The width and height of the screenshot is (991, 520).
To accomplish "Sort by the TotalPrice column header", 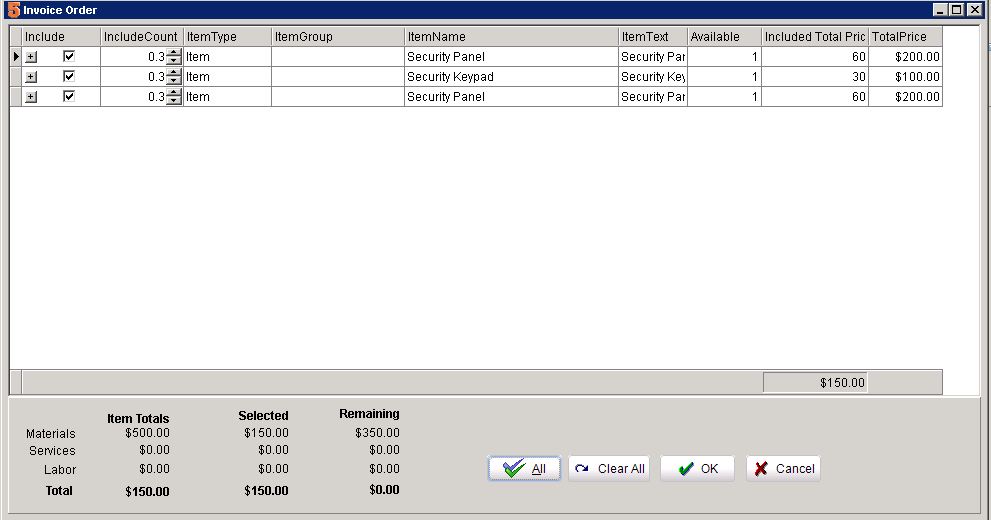I will point(906,37).
